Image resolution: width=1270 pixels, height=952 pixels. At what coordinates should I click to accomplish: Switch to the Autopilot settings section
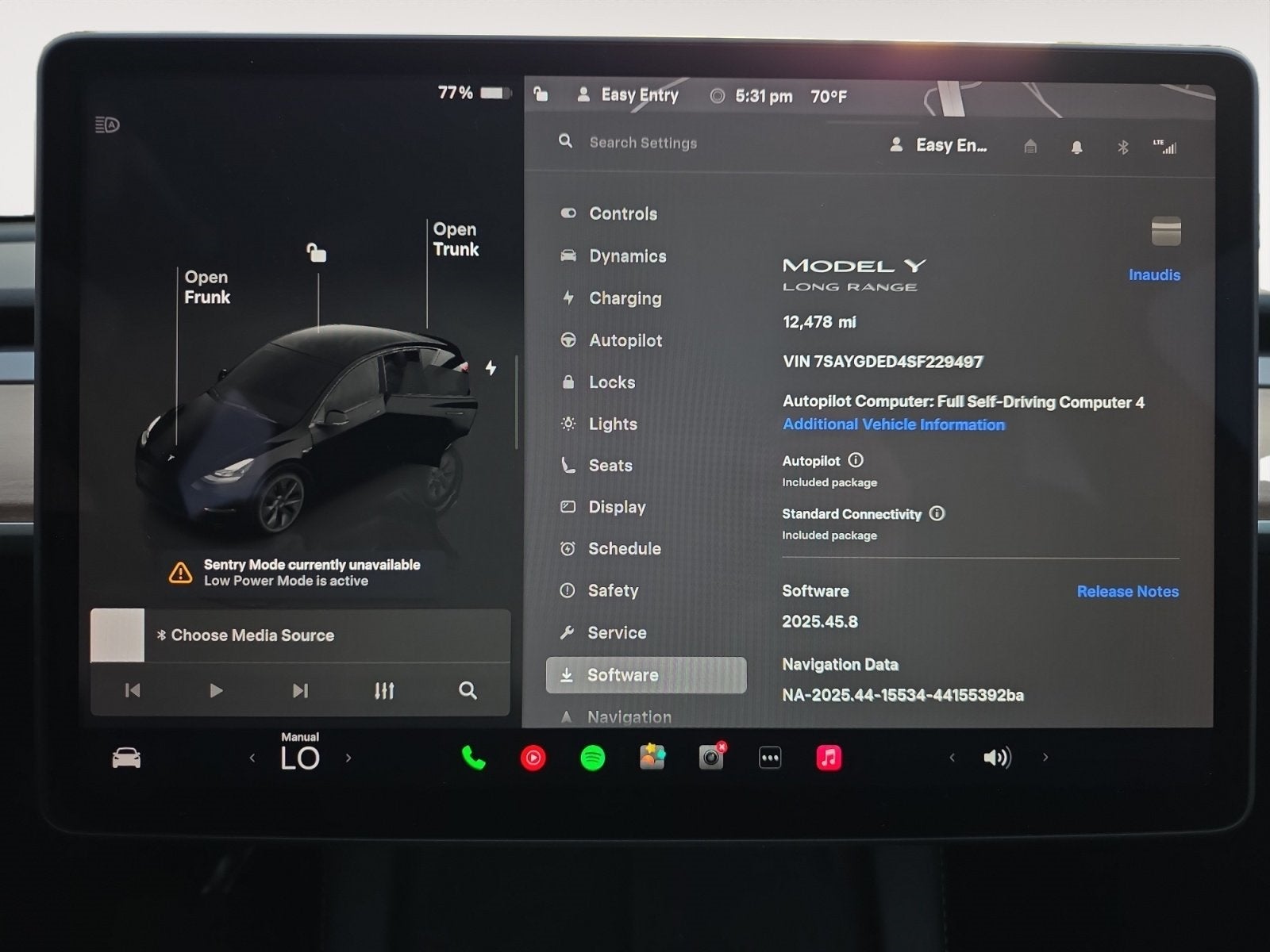pyautogui.click(x=625, y=340)
